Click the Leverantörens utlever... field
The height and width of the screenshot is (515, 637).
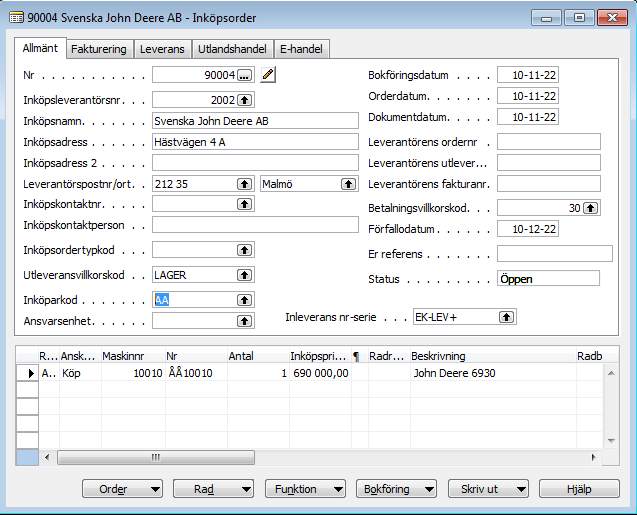click(548, 163)
